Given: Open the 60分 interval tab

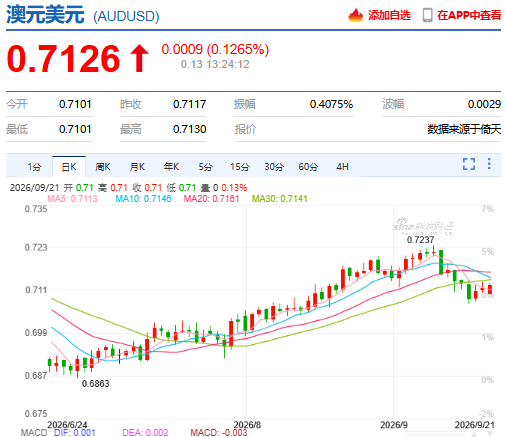Looking at the screenshot, I should coord(308,167).
